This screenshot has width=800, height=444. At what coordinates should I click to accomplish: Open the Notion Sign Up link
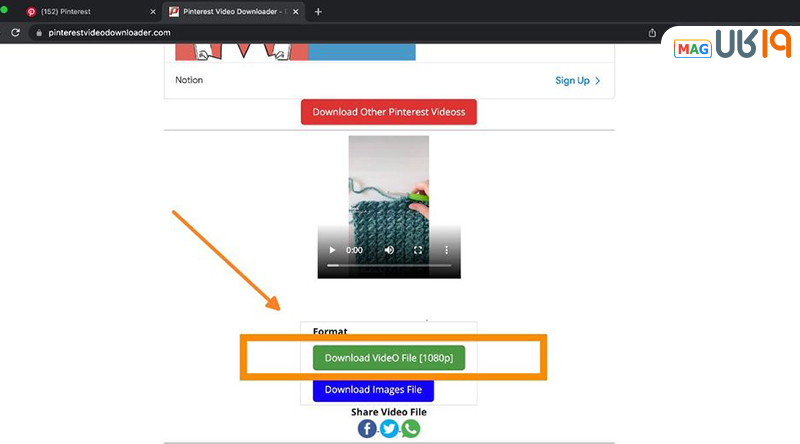577,80
